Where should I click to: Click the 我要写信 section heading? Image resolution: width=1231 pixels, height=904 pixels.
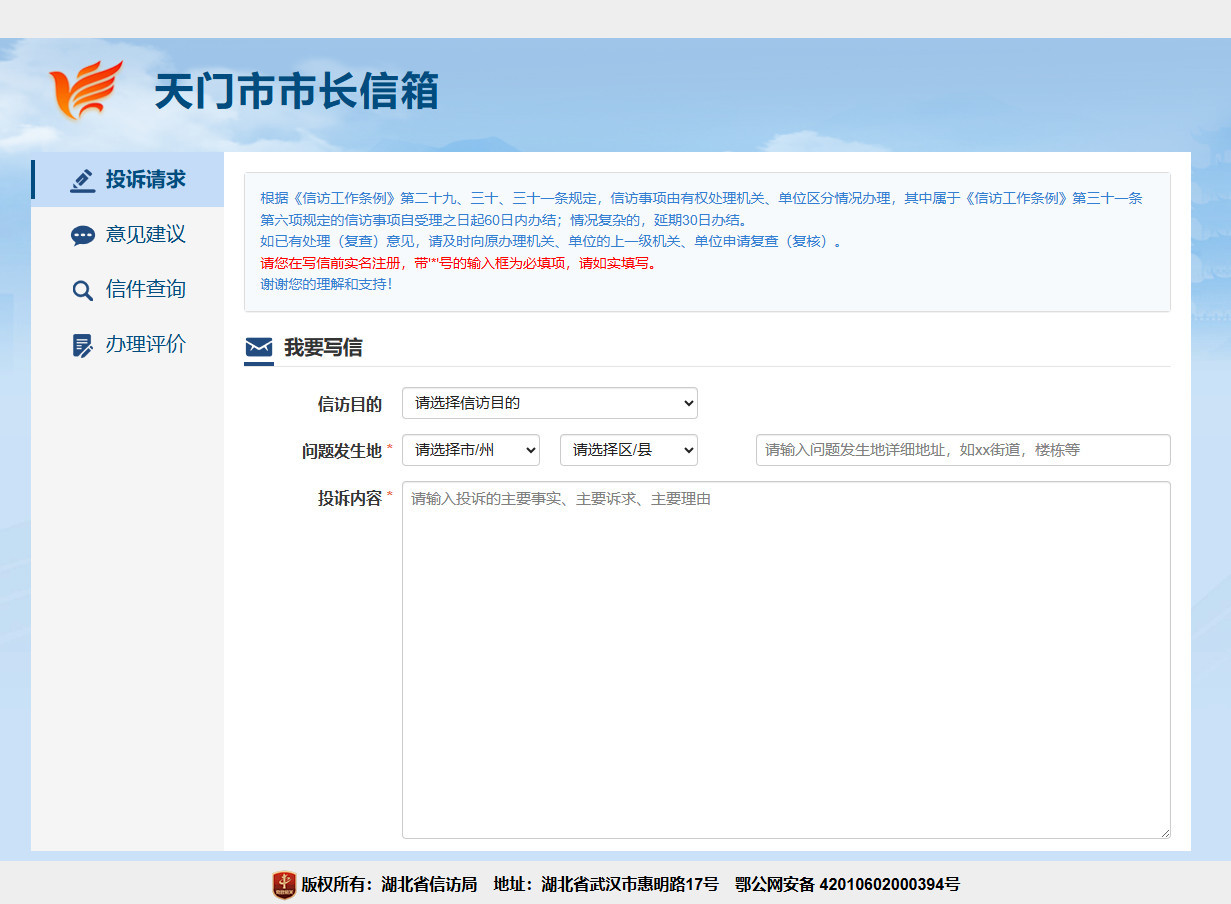tap(323, 348)
